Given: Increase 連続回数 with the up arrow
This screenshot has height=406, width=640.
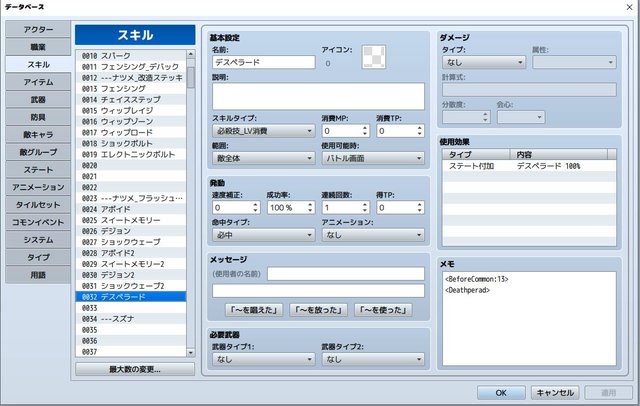Looking at the screenshot, I should (x=365, y=205).
